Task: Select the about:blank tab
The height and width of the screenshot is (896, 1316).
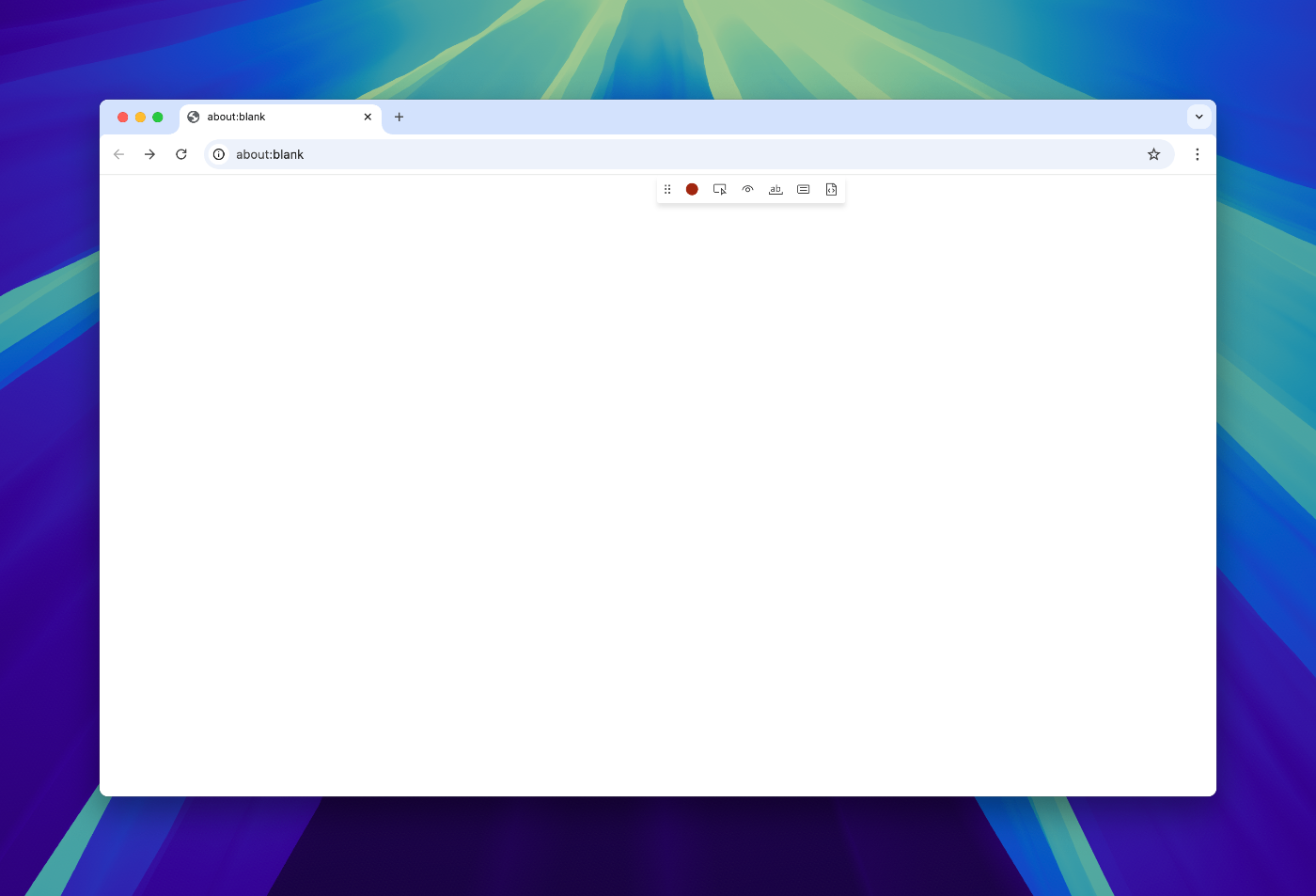Action: tap(280, 118)
